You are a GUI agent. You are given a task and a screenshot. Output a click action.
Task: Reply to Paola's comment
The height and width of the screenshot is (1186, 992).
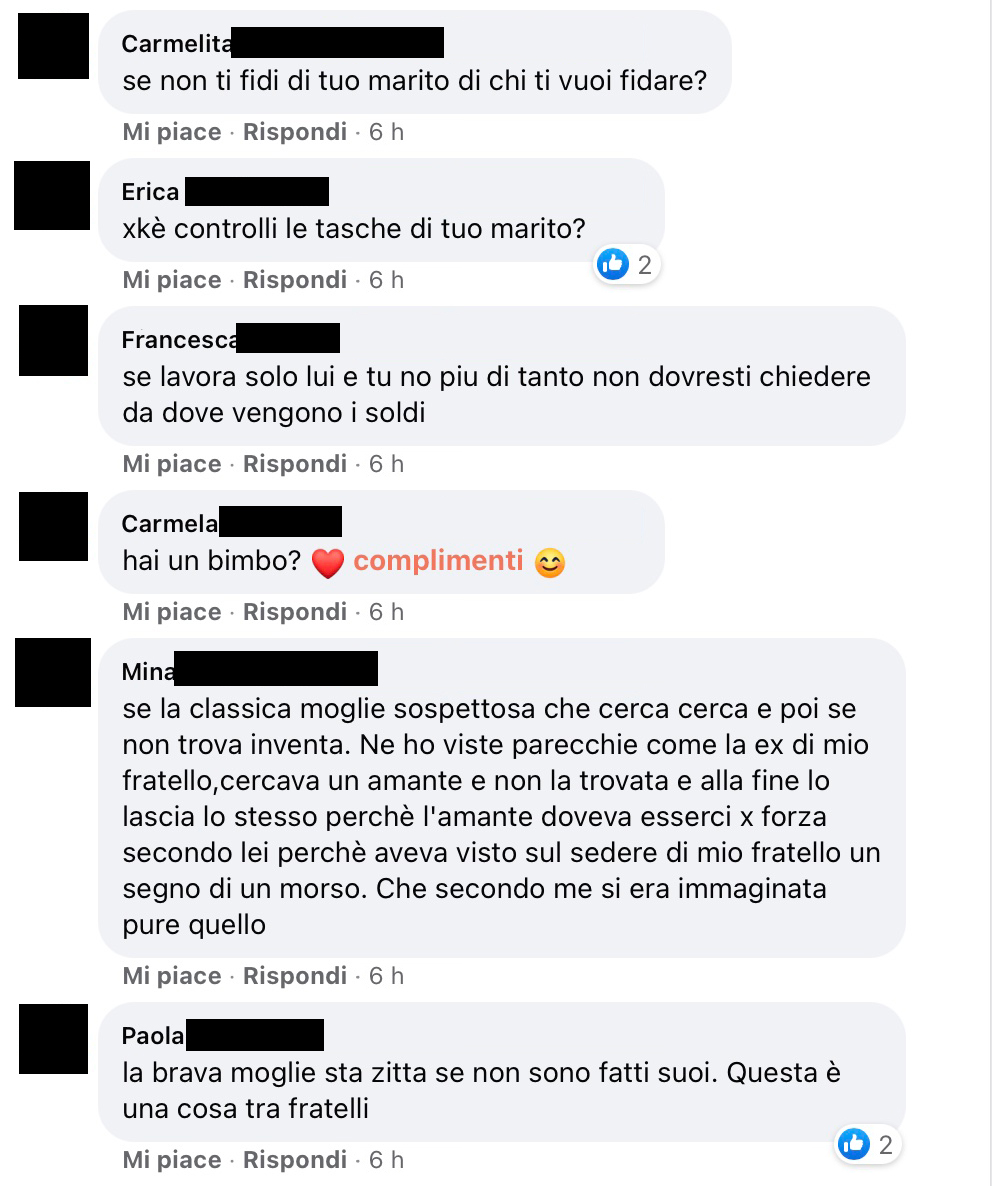pyautogui.click(x=295, y=1160)
